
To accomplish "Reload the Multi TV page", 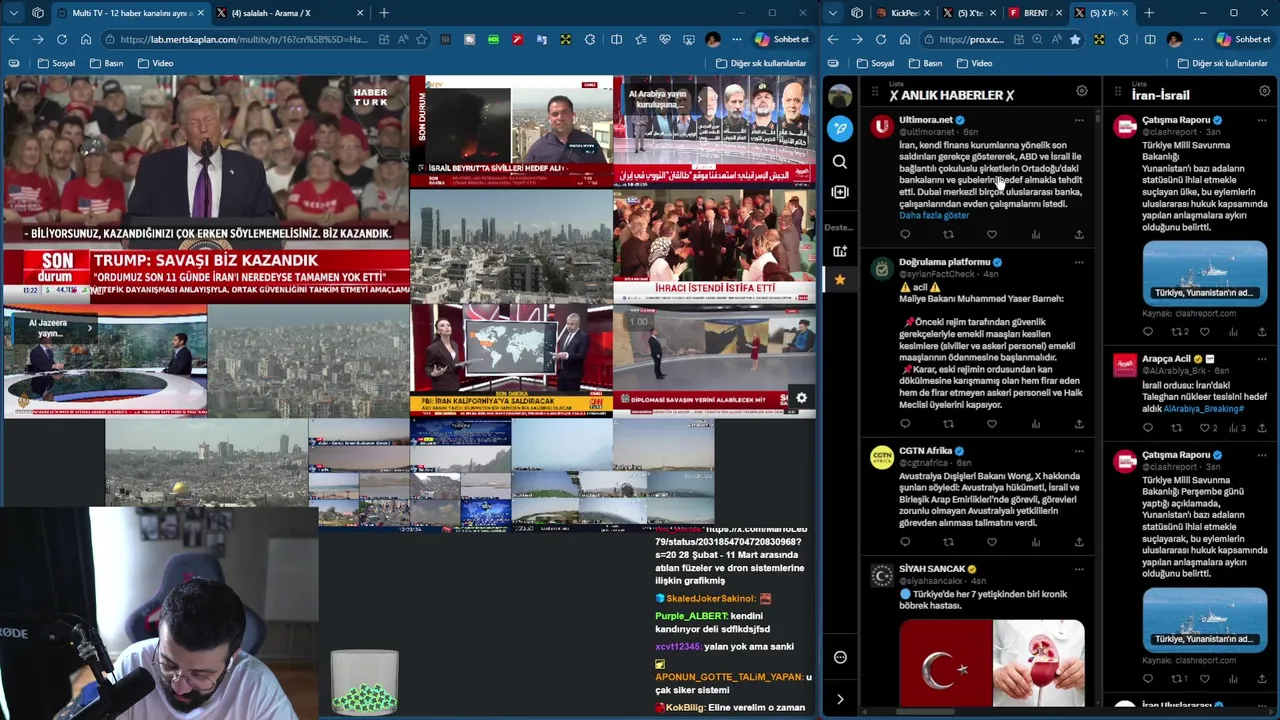I will (62, 39).
